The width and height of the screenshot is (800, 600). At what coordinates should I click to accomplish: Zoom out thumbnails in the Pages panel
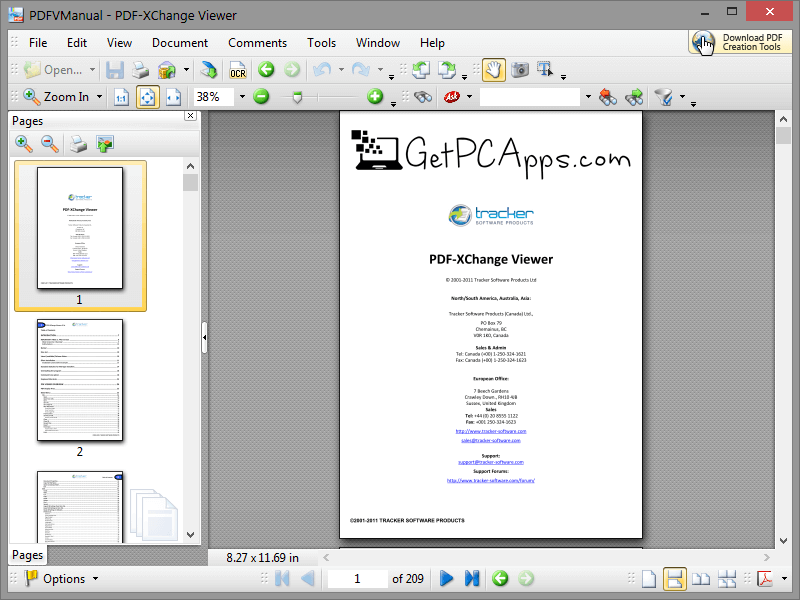point(49,144)
